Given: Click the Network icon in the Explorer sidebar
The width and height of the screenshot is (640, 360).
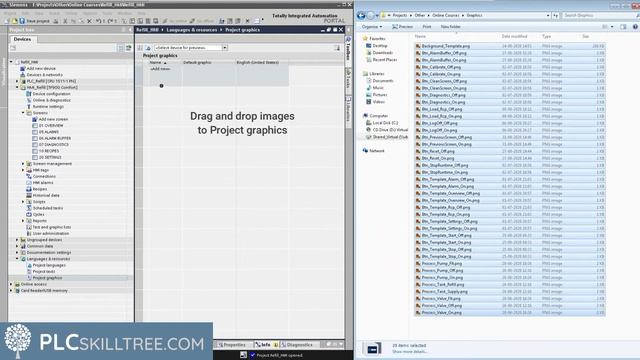Looking at the screenshot, I should point(365,151).
